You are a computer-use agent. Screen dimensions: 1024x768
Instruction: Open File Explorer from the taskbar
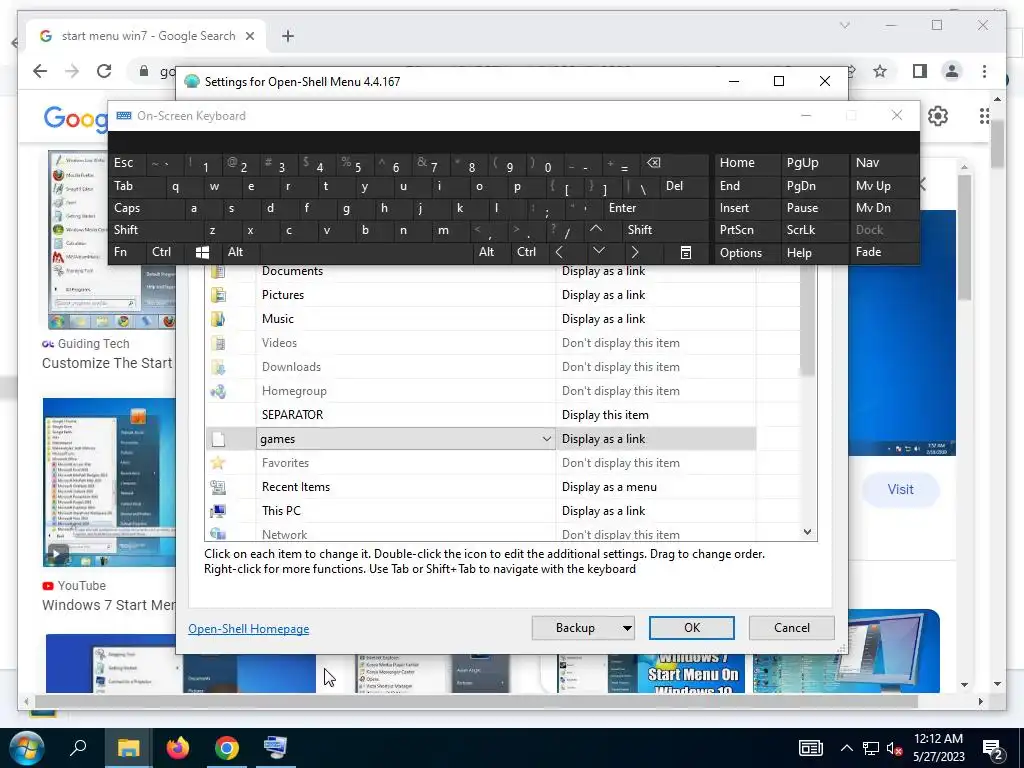click(128, 748)
